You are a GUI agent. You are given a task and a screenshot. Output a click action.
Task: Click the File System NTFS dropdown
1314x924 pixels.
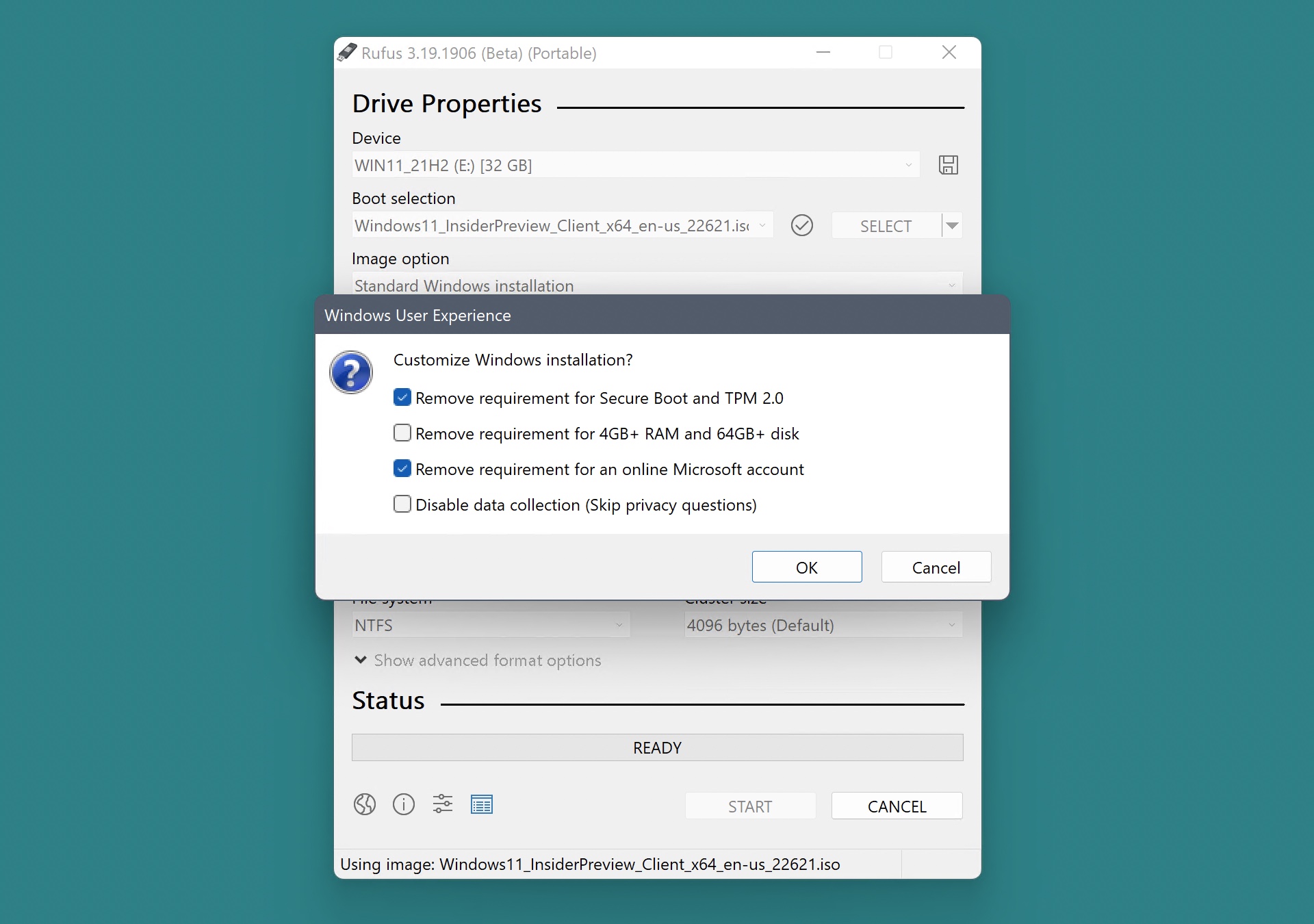coord(490,625)
